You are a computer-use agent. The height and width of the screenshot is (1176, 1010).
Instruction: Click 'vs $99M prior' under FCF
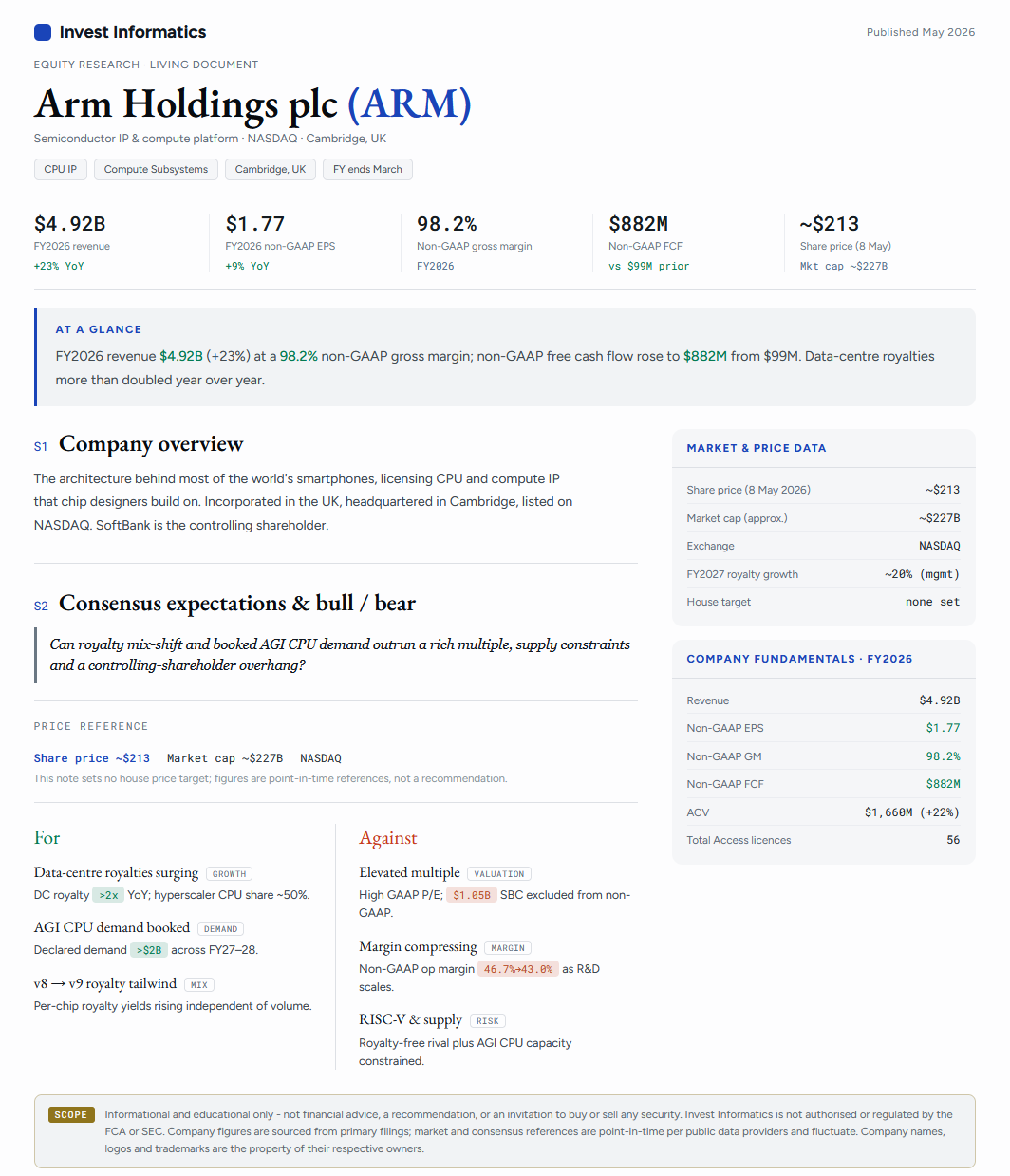tap(648, 266)
